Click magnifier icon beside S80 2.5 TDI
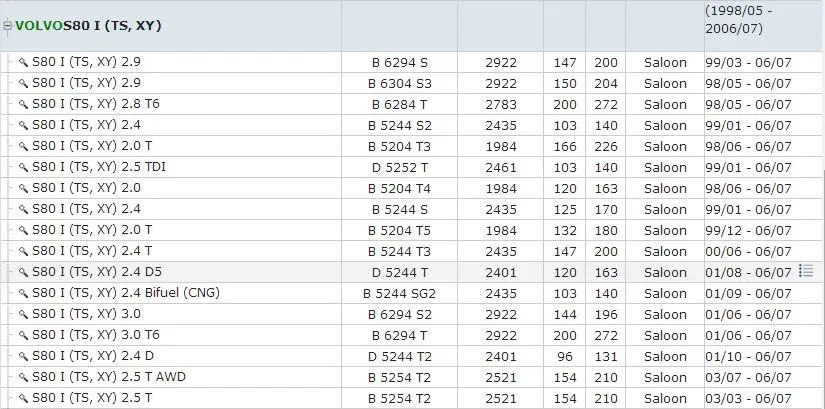This screenshot has height=409, width=825. click(x=23, y=168)
